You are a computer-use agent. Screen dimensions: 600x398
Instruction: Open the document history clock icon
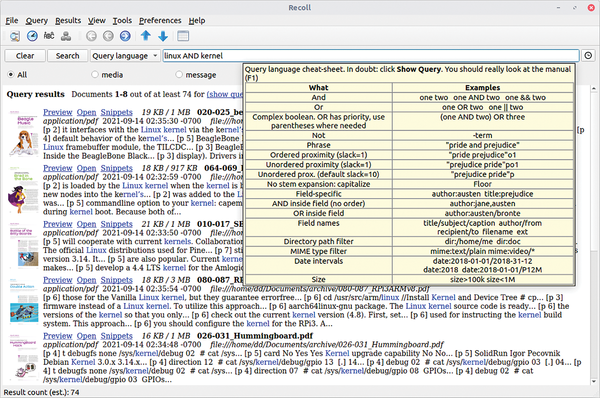point(32,36)
